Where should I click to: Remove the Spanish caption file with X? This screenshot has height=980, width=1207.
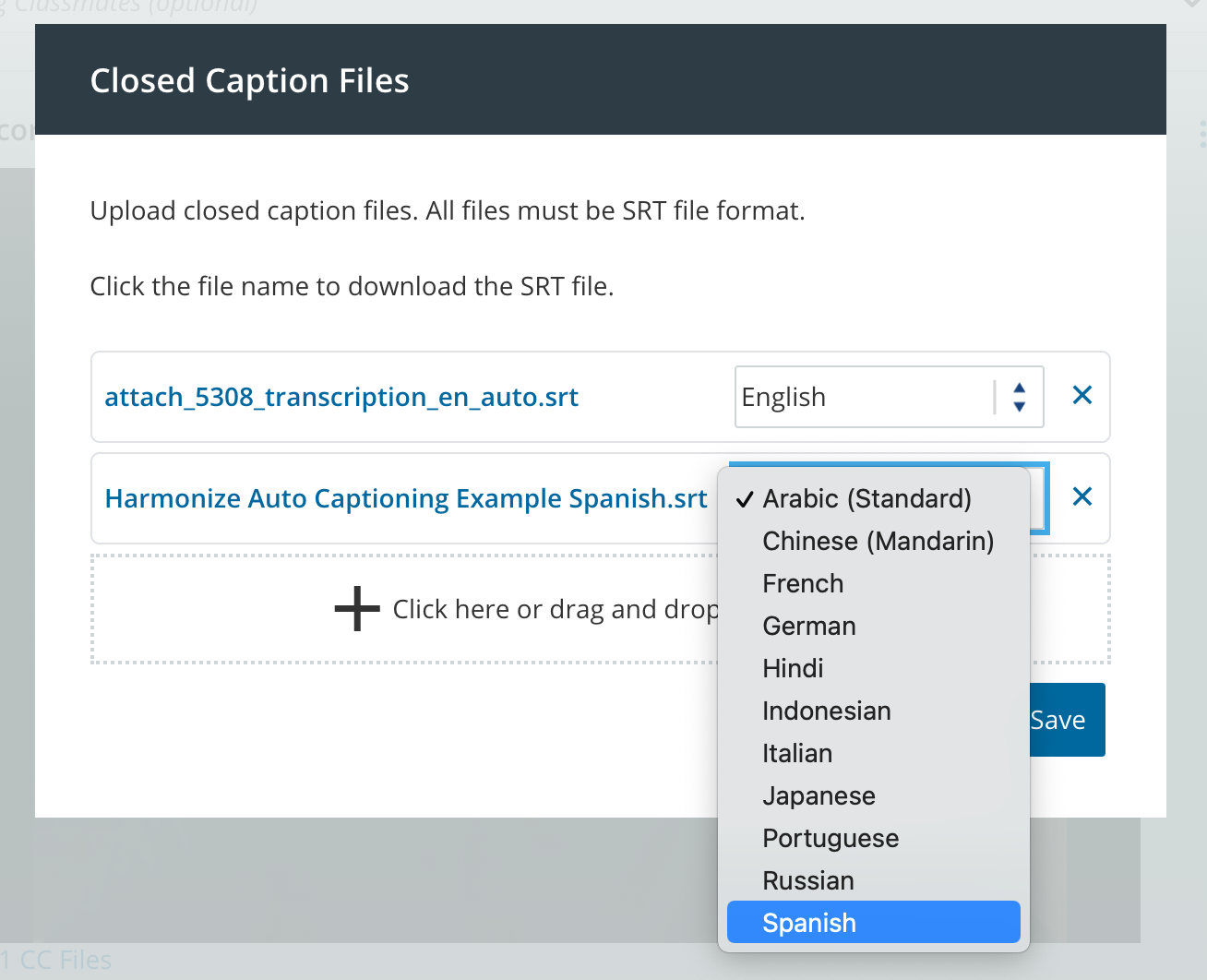point(1082,497)
